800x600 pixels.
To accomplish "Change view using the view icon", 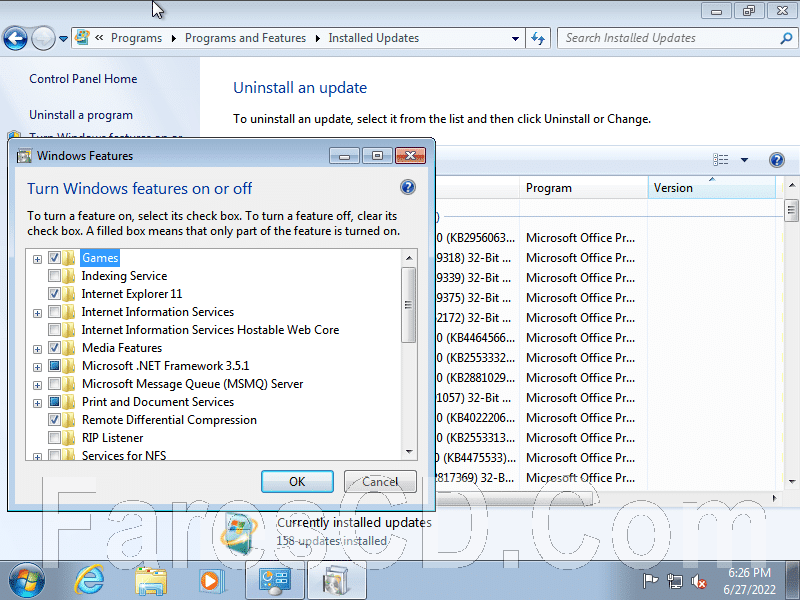I will click(x=720, y=160).
